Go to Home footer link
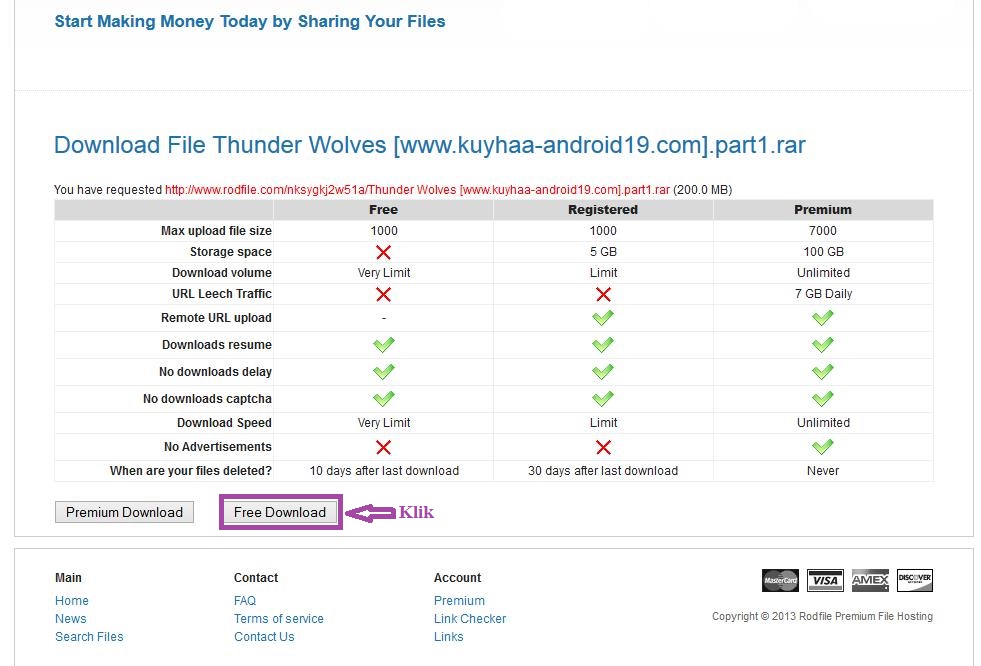Viewport: 981px width, 666px height. (72, 600)
